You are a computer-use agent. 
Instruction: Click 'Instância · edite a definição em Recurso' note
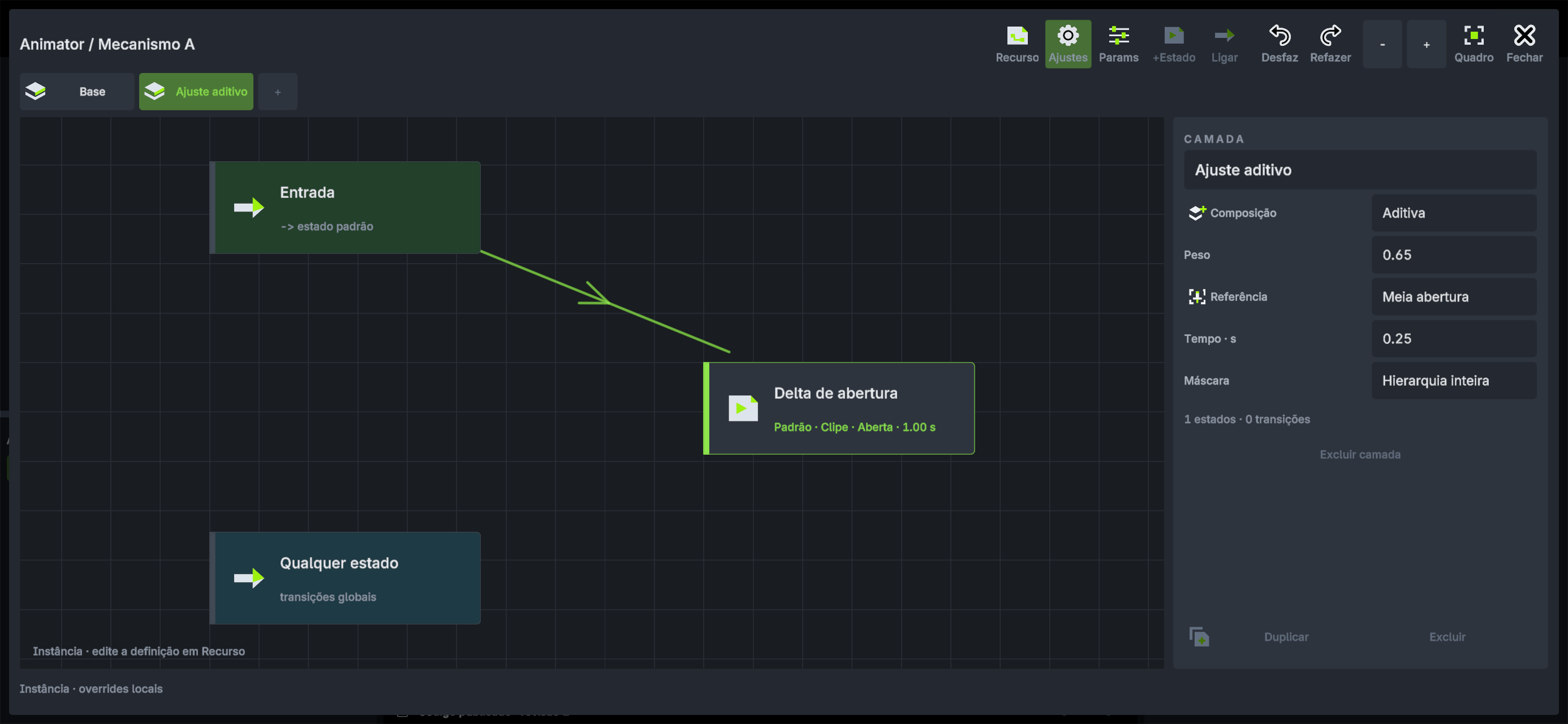tap(139, 651)
